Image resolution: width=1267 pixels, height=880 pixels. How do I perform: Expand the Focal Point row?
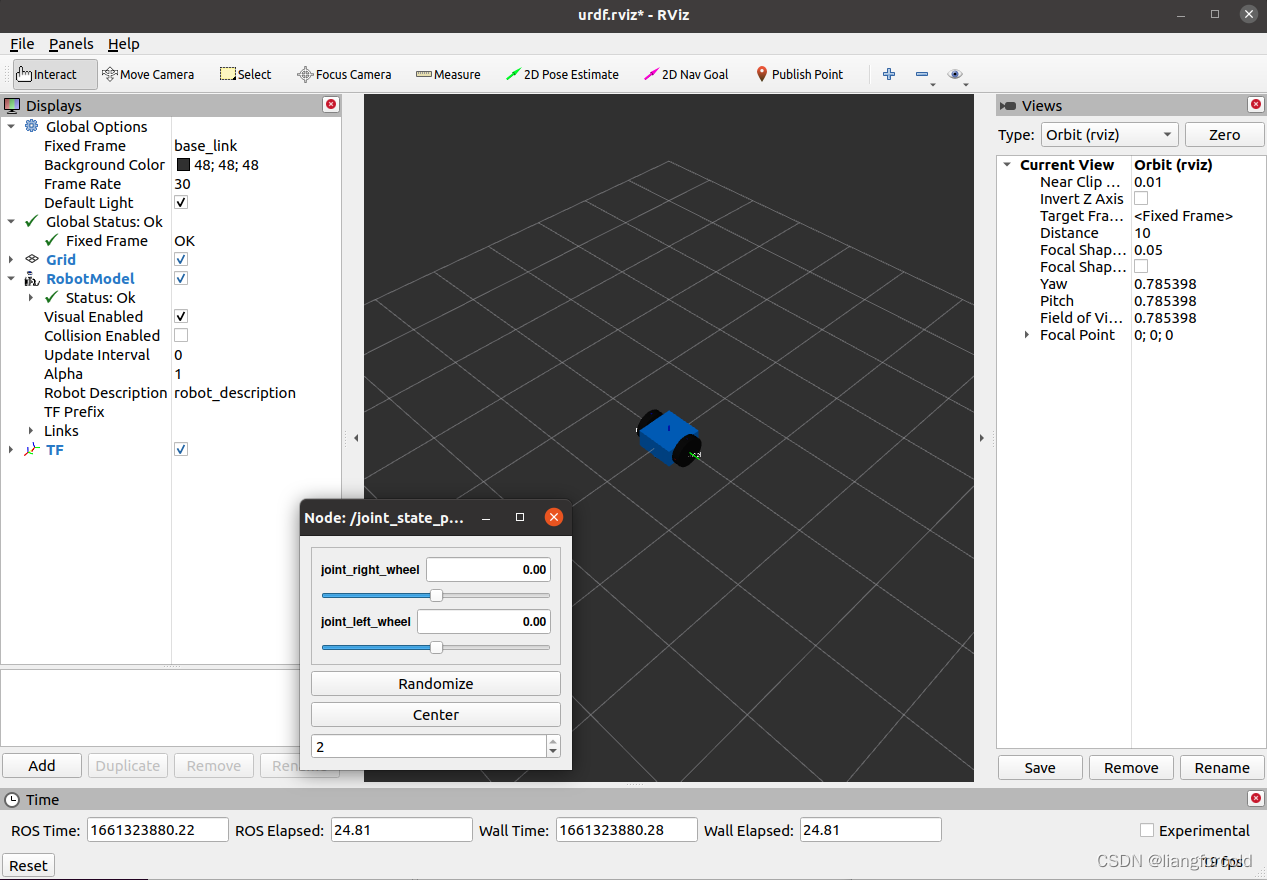pos(1027,335)
